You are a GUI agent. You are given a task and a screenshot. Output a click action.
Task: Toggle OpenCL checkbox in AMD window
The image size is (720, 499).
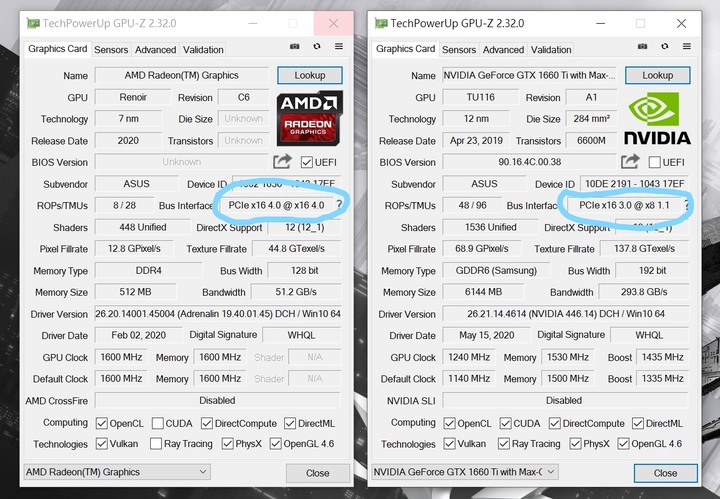point(101,423)
